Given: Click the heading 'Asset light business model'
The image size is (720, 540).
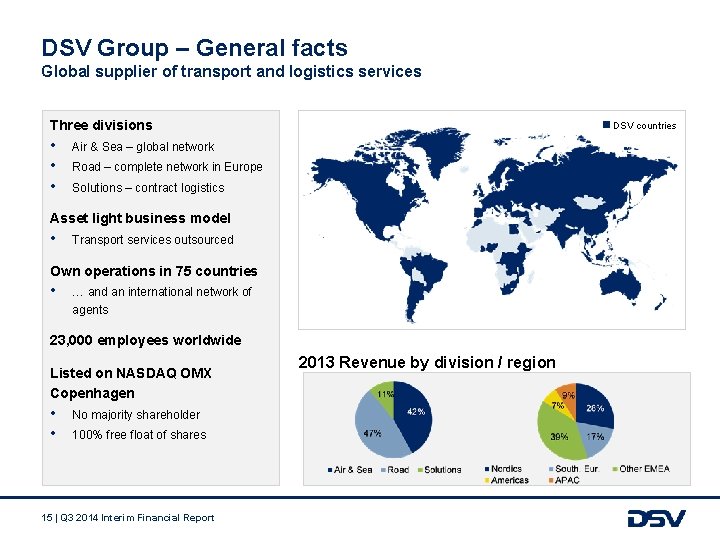Looking at the screenshot, I should click(140, 218).
